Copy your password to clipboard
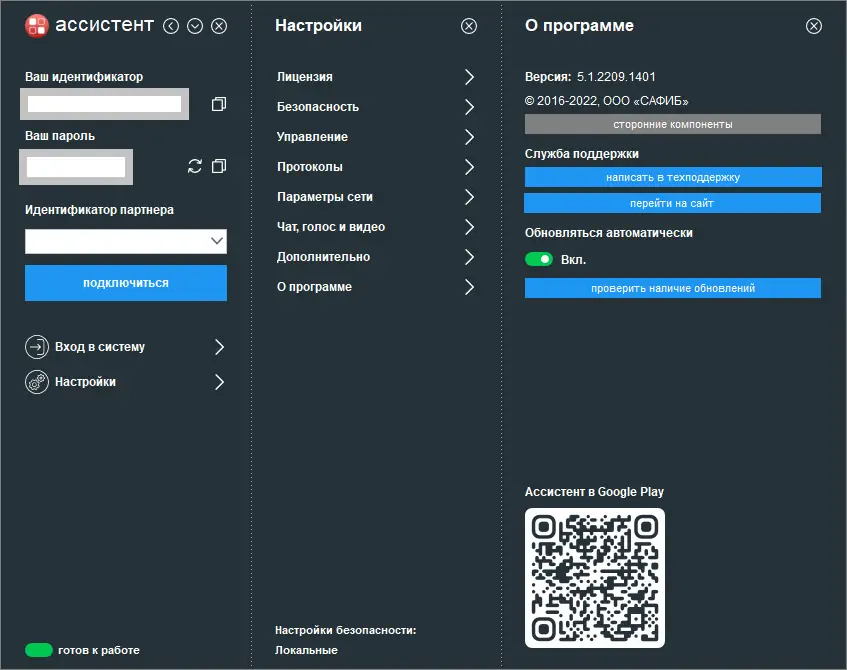The image size is (847, 670). coord(219,166)
